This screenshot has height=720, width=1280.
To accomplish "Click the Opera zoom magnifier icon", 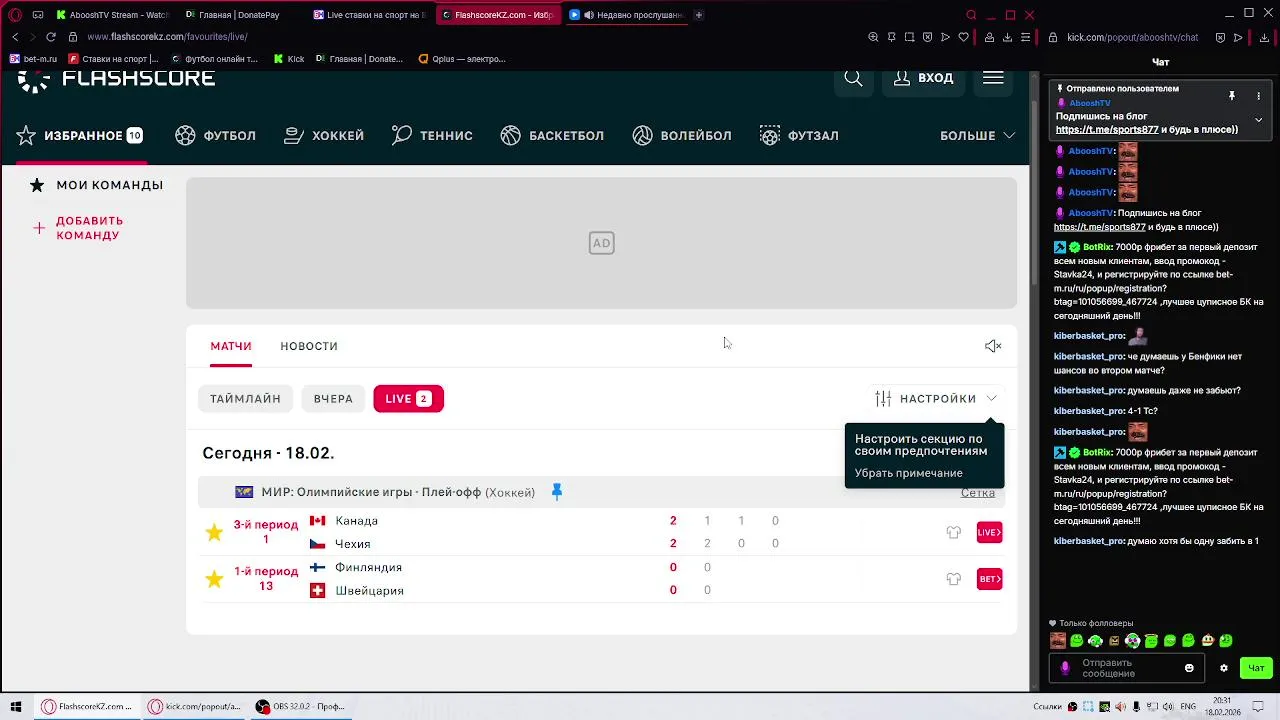I will 873,37.
